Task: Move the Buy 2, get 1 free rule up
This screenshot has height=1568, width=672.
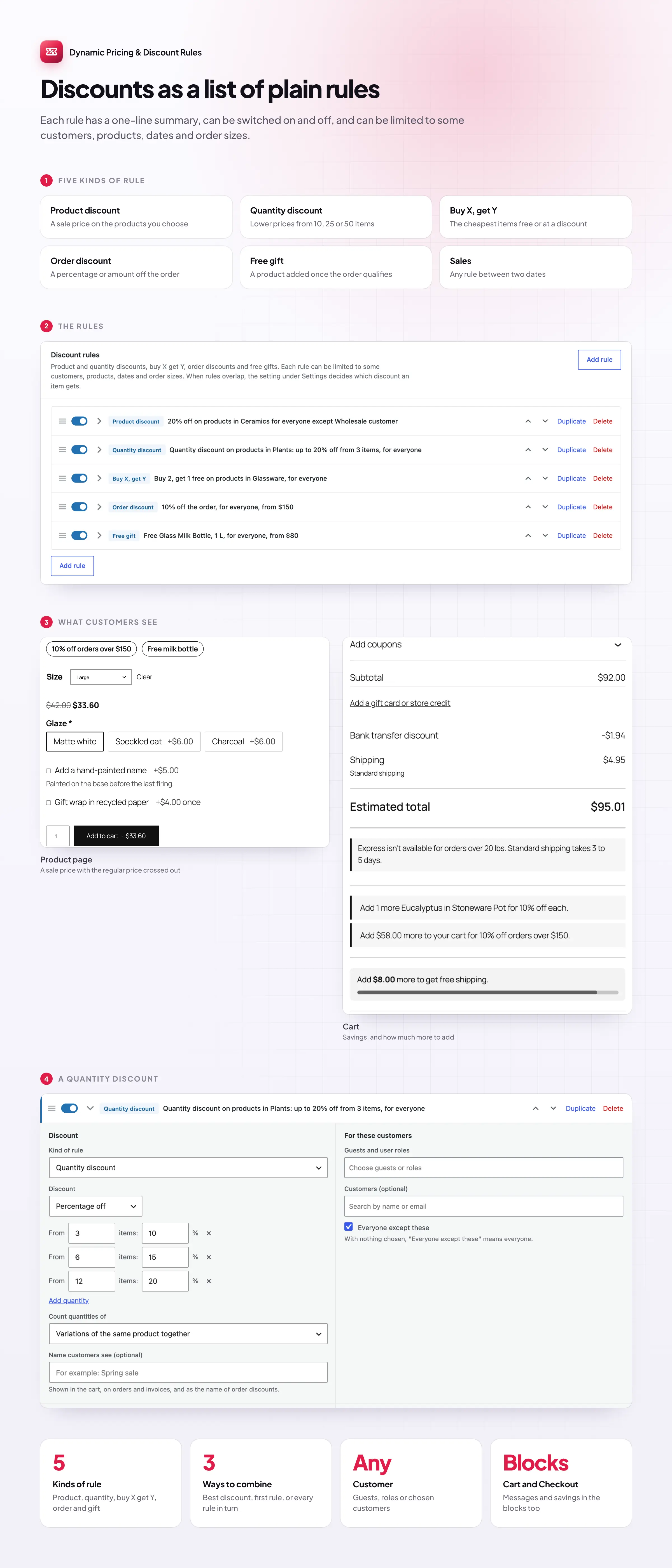Action: click(x=528, y=478)
